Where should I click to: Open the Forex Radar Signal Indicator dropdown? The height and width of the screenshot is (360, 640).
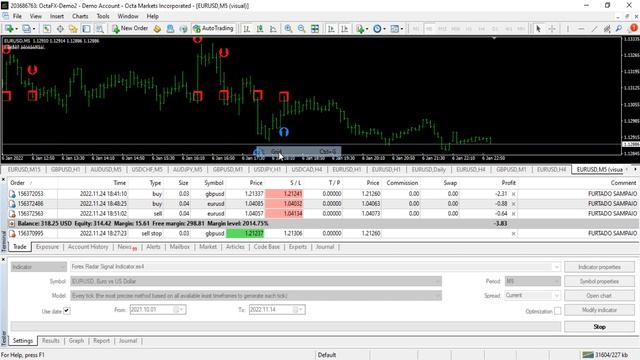coord(315,267)
